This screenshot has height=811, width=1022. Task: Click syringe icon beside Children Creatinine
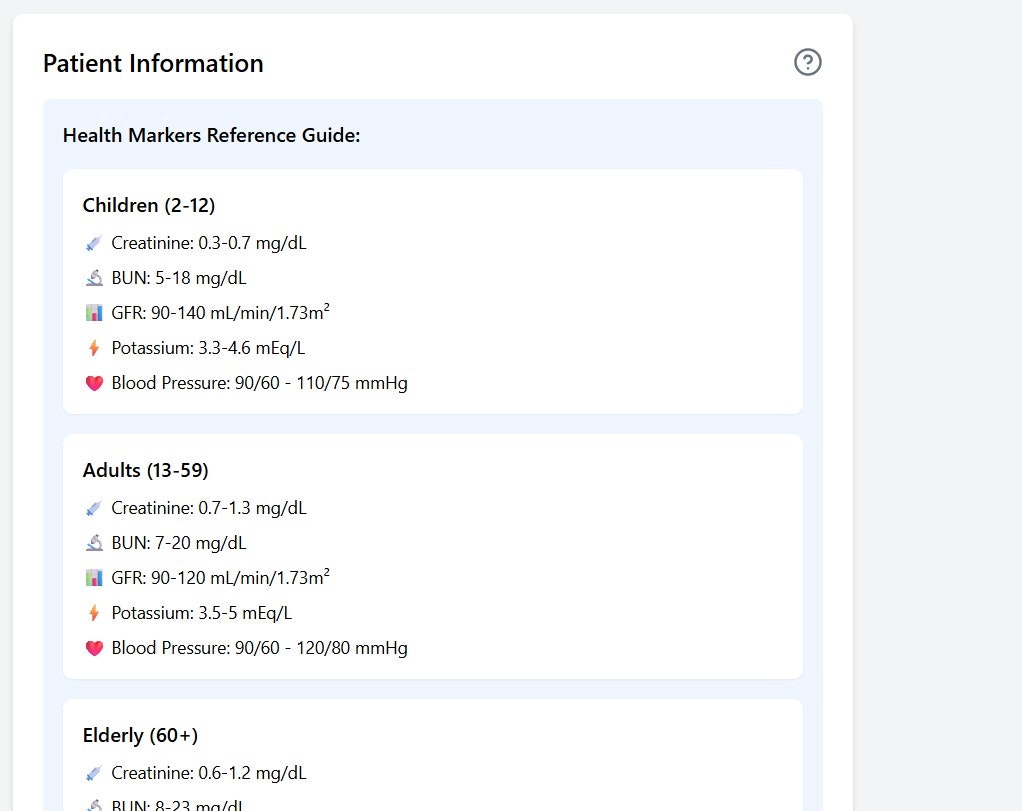pyautogui.click(x=94, y=243)
